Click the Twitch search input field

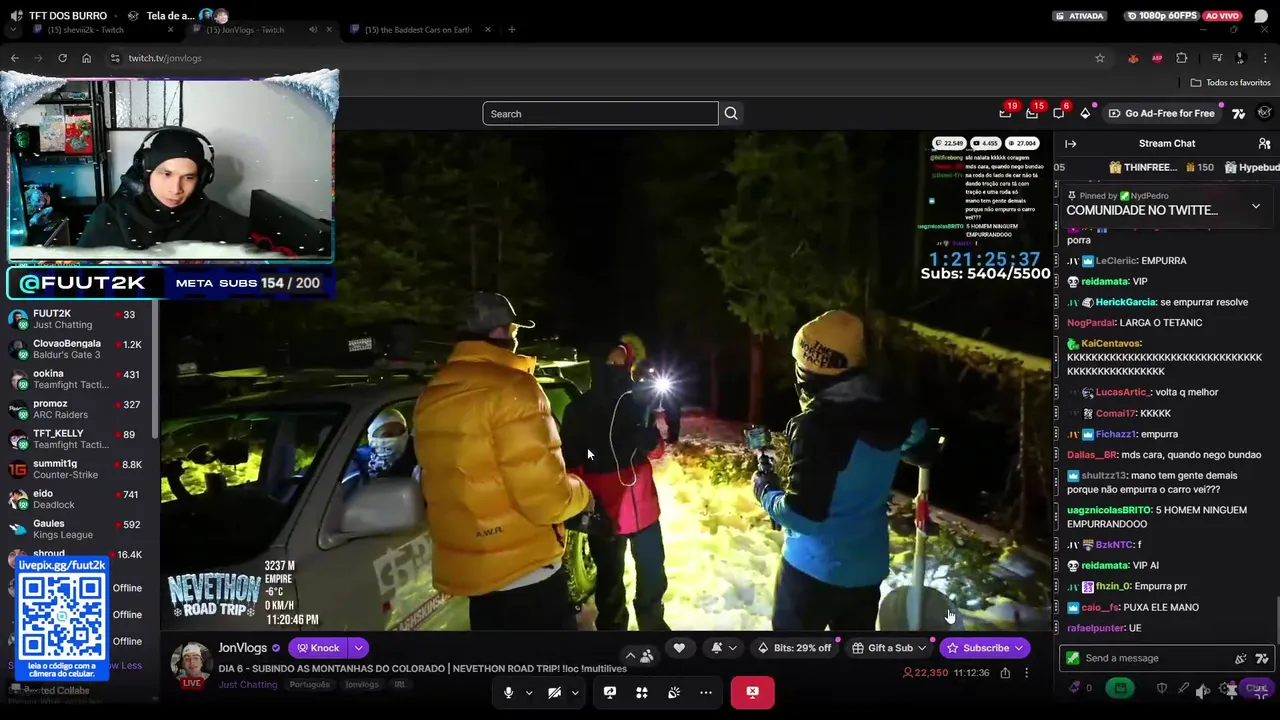pos(600,114)
